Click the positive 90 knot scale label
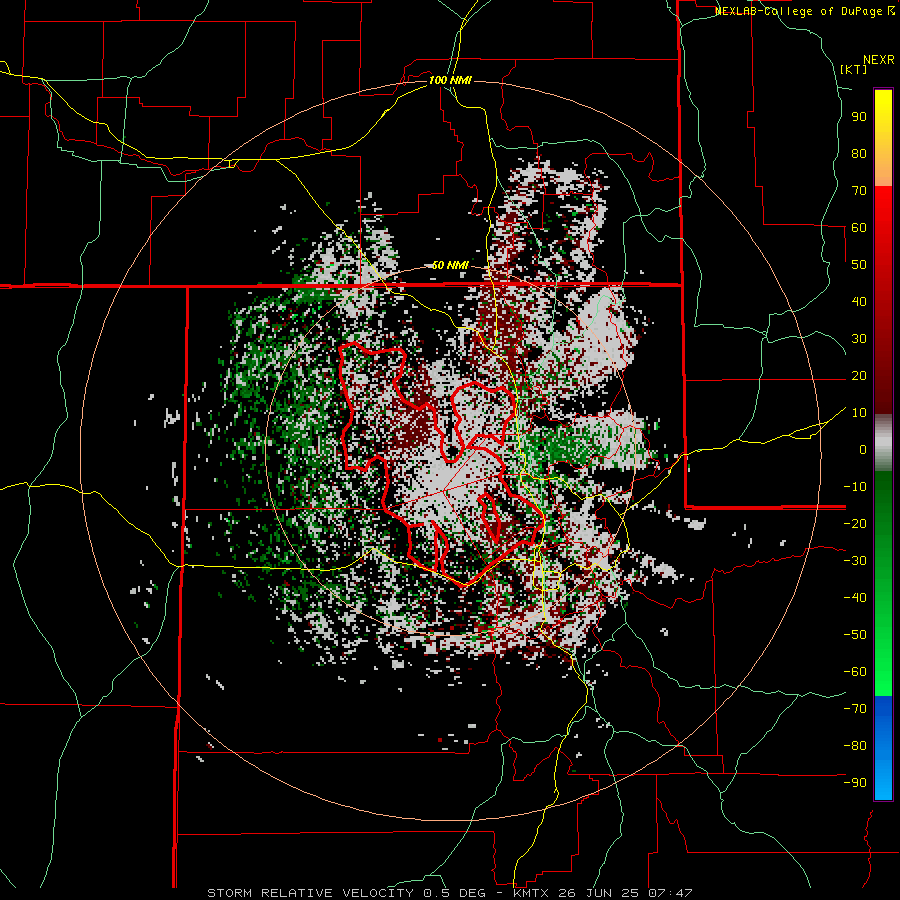The width and height of the screenshot is (900, 900). coord(859,117)
